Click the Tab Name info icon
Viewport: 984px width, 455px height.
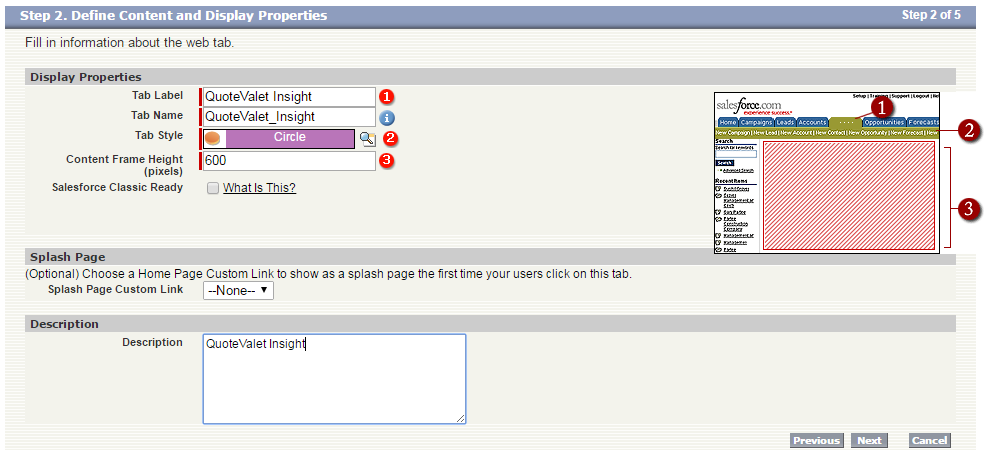(x=387, y=118)
